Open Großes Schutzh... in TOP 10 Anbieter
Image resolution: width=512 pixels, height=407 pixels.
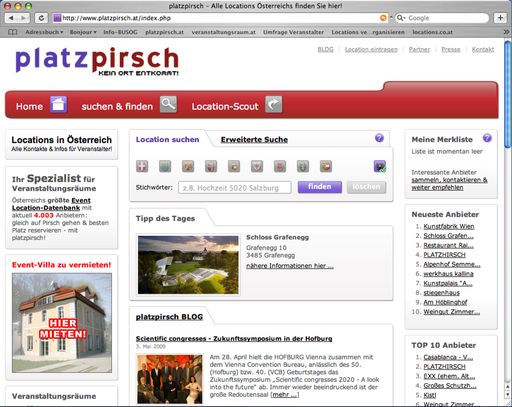450,386
